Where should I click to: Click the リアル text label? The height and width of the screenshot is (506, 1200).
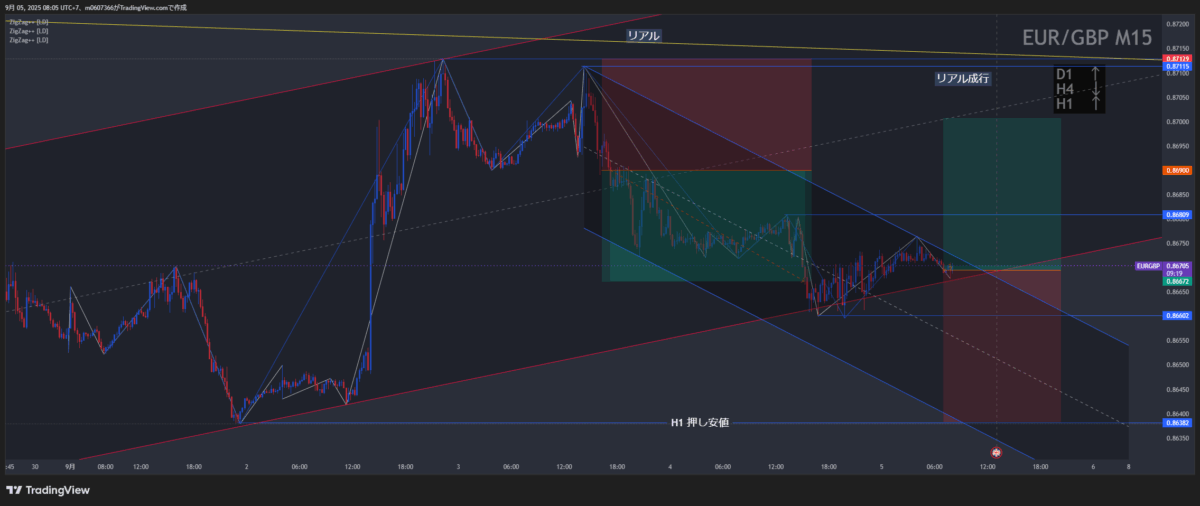click(x=643, y=35)
